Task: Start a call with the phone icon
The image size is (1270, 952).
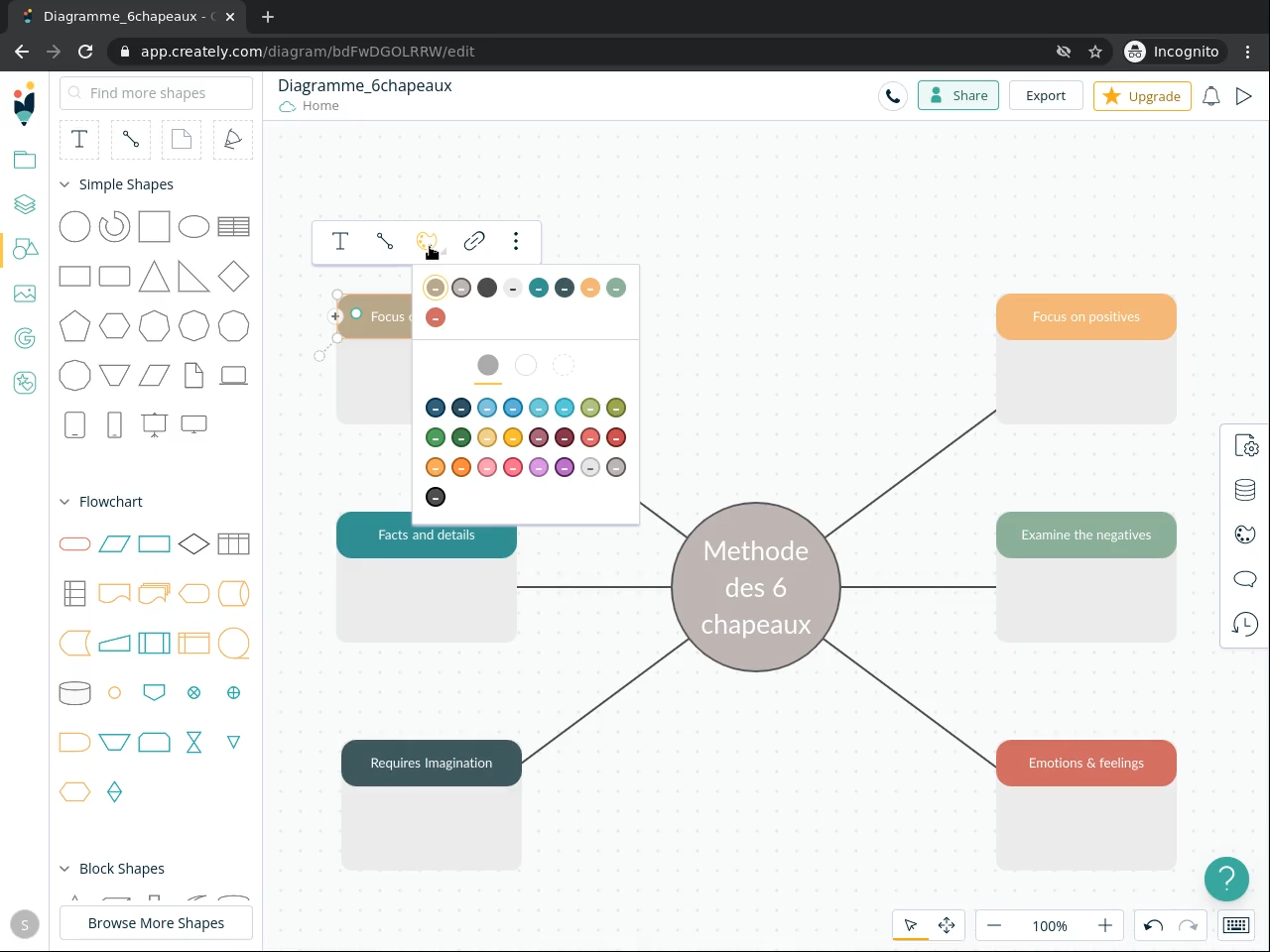Action: click(x=893, y=96)
